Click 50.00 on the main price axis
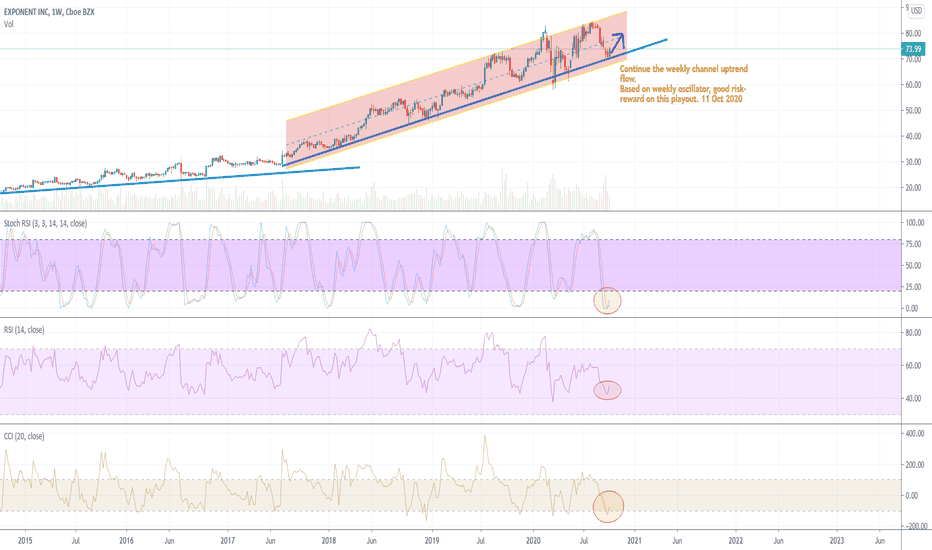 913,111
